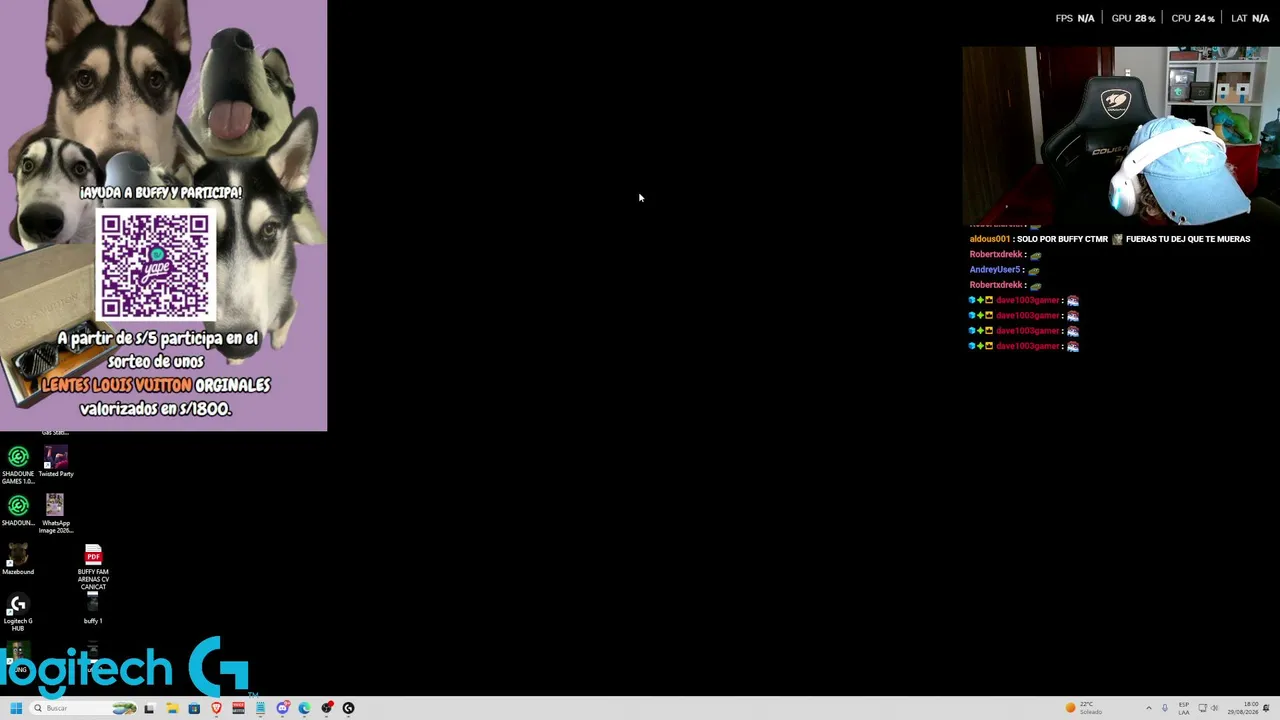Select the Logitech G HUB desktop shortcut
1280x720 pixels.
[18, 613]
